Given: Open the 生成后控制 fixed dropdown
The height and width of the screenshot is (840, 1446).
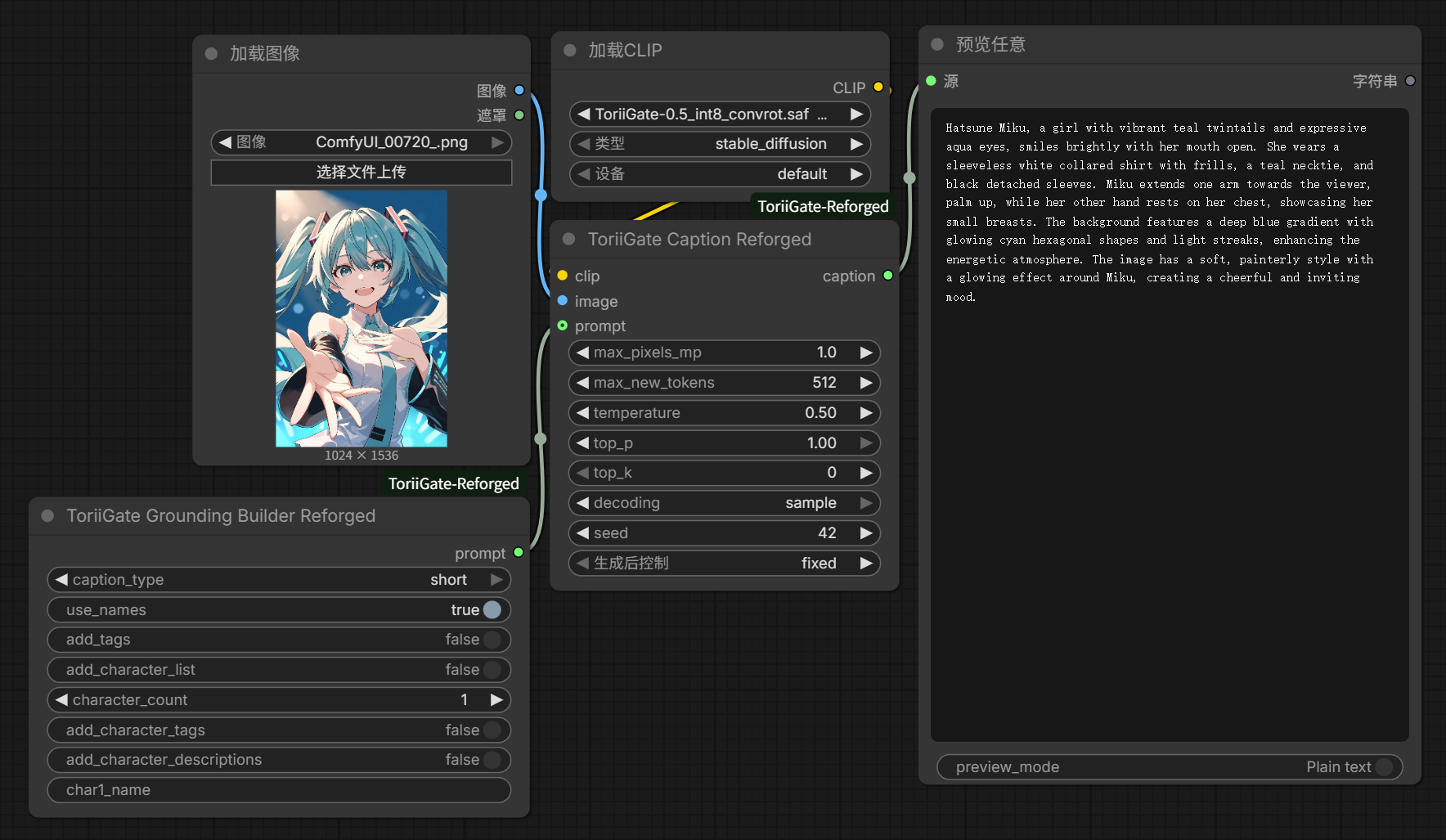Looking at the screenshot, I should point(724,564).
